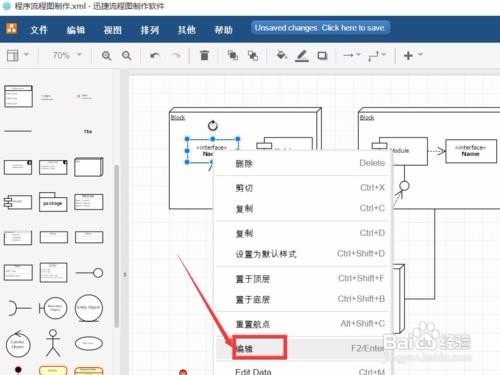
Task: Open the 帮助 menu
Action: tap(223, 30)
